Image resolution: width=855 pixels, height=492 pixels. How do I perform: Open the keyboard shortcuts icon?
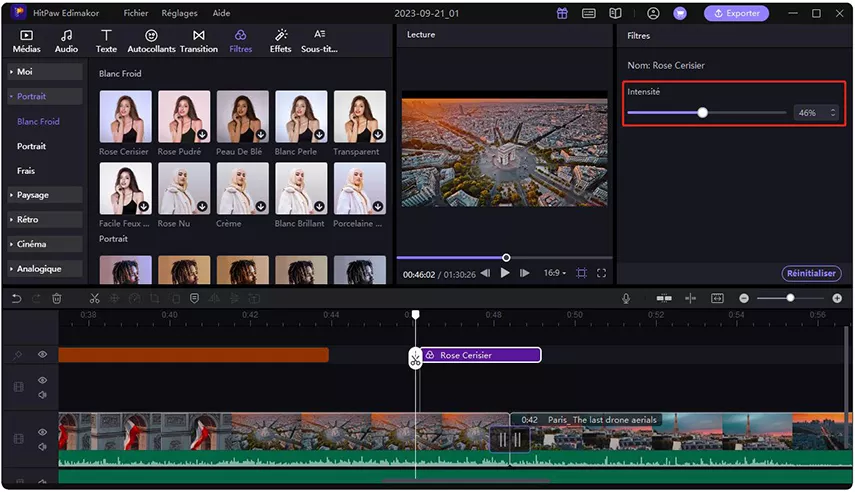click(589, 14)
